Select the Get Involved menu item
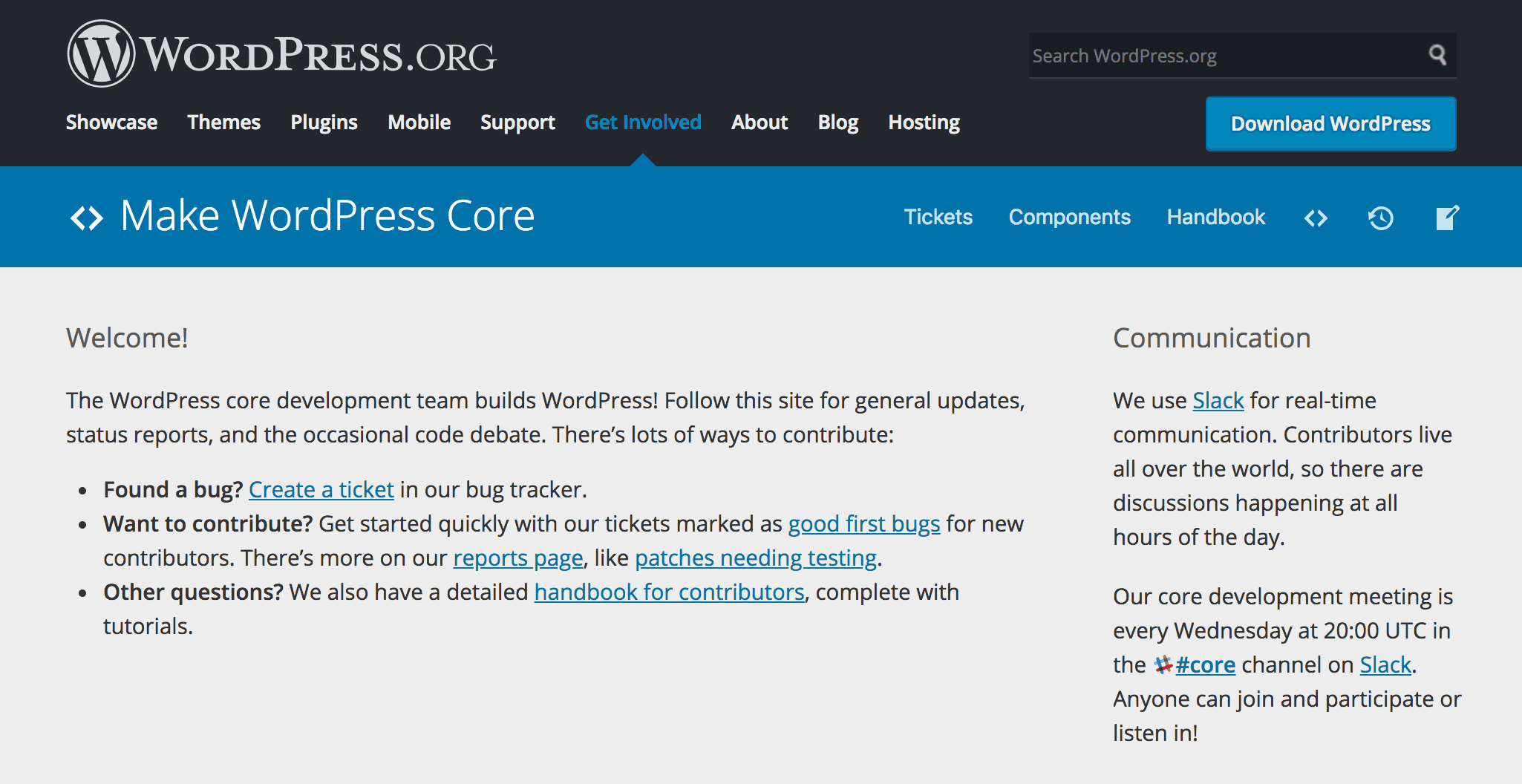 click(x=643, y=122)
